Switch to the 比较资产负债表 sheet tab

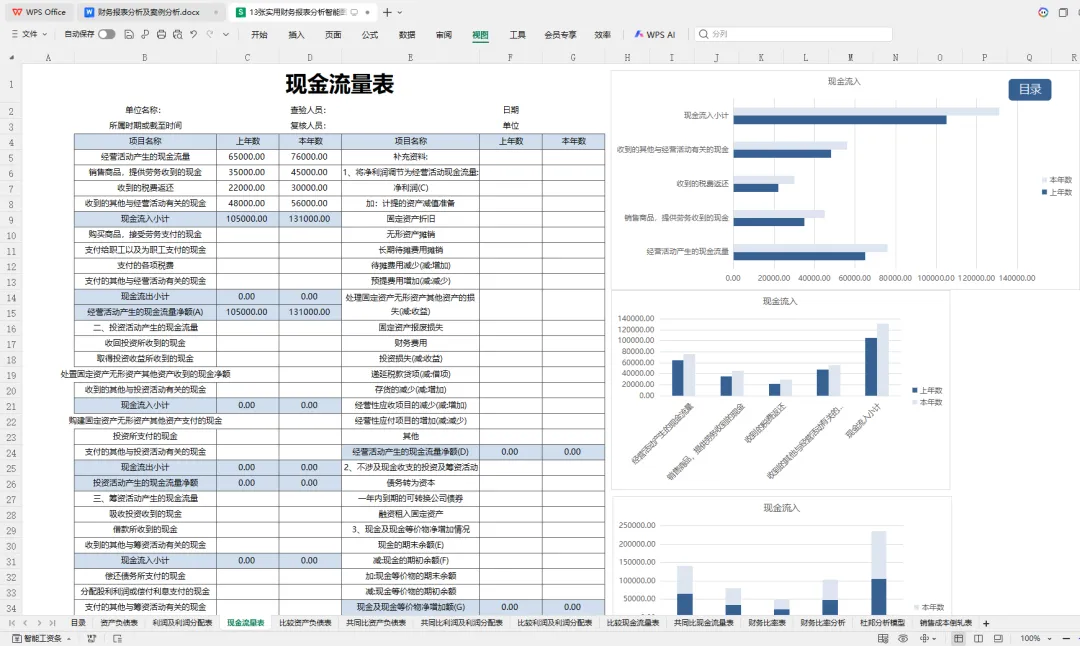(305, 623)
